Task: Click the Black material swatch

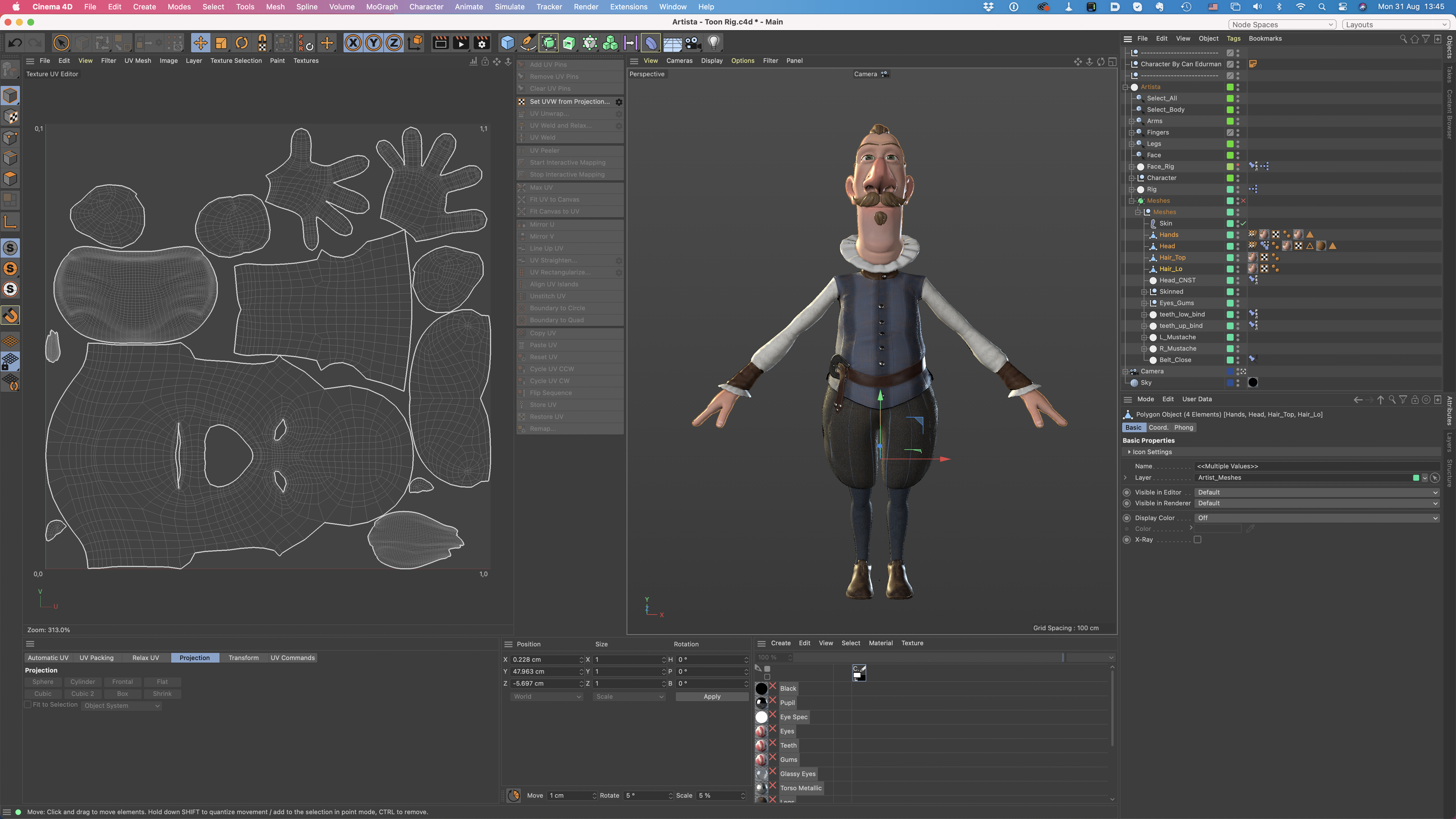Action: tap(761, 688)
